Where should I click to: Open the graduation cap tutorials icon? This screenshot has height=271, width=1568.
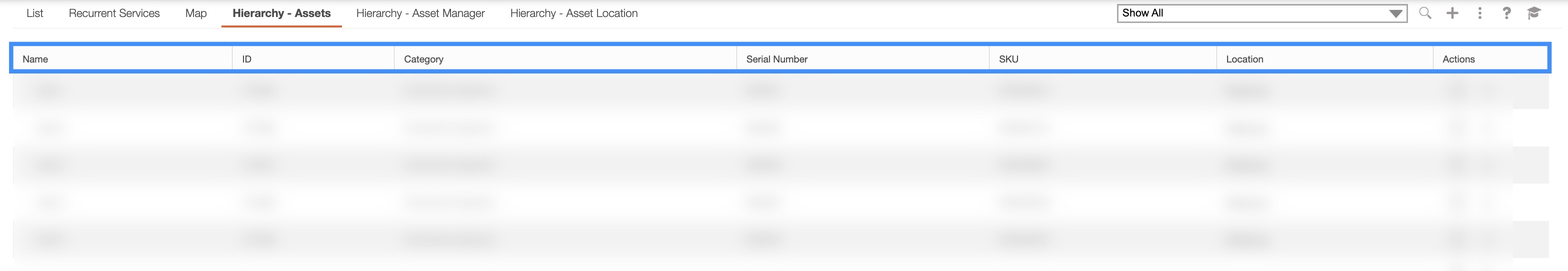pyautogui.click(x=1534, y=13)
